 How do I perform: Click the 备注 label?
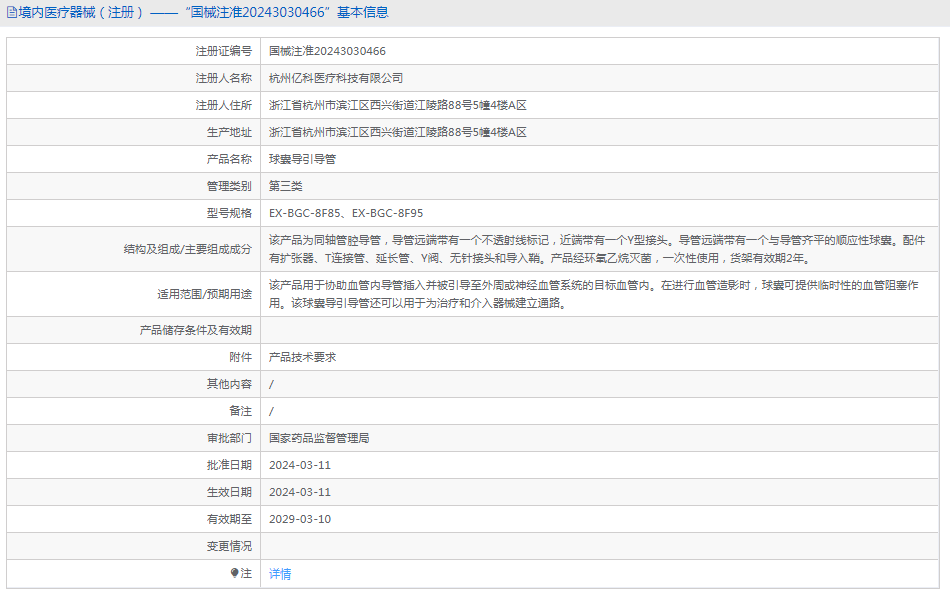[241, 411]
